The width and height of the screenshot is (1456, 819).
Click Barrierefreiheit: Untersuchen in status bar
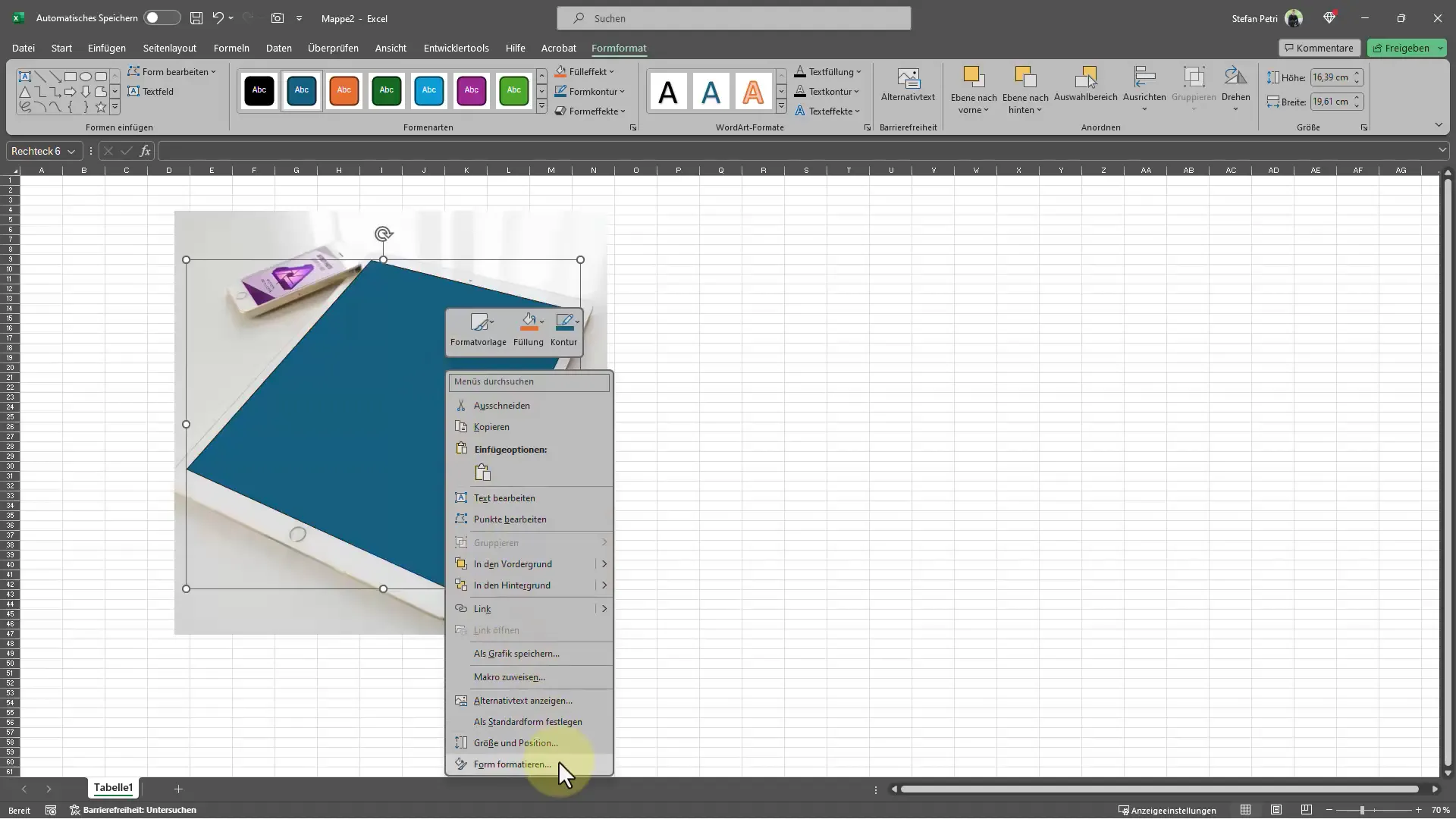(x=133, y=810)
